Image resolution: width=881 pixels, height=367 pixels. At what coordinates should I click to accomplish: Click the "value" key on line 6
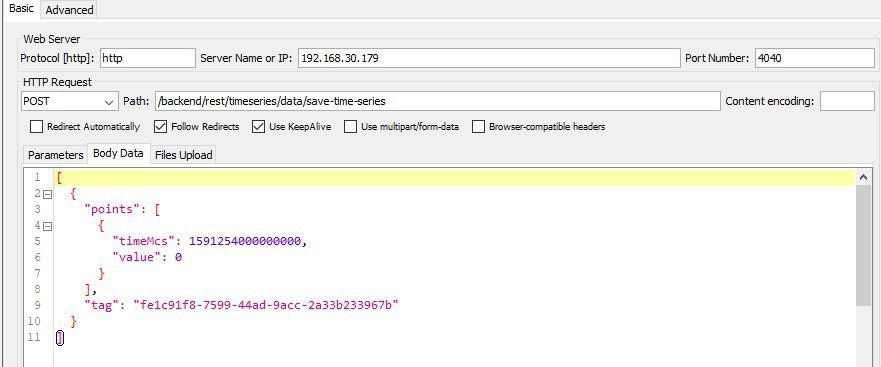click(137, 257)
